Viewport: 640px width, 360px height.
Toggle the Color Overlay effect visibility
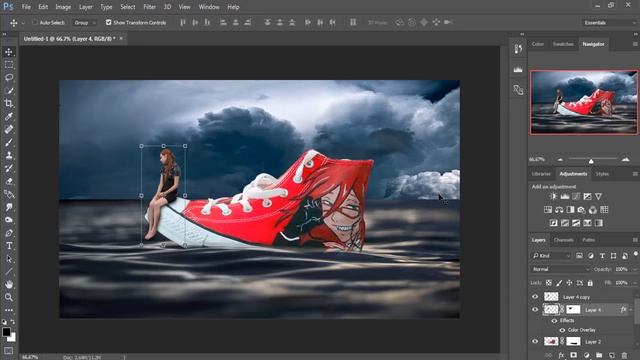tap(562, 330)
